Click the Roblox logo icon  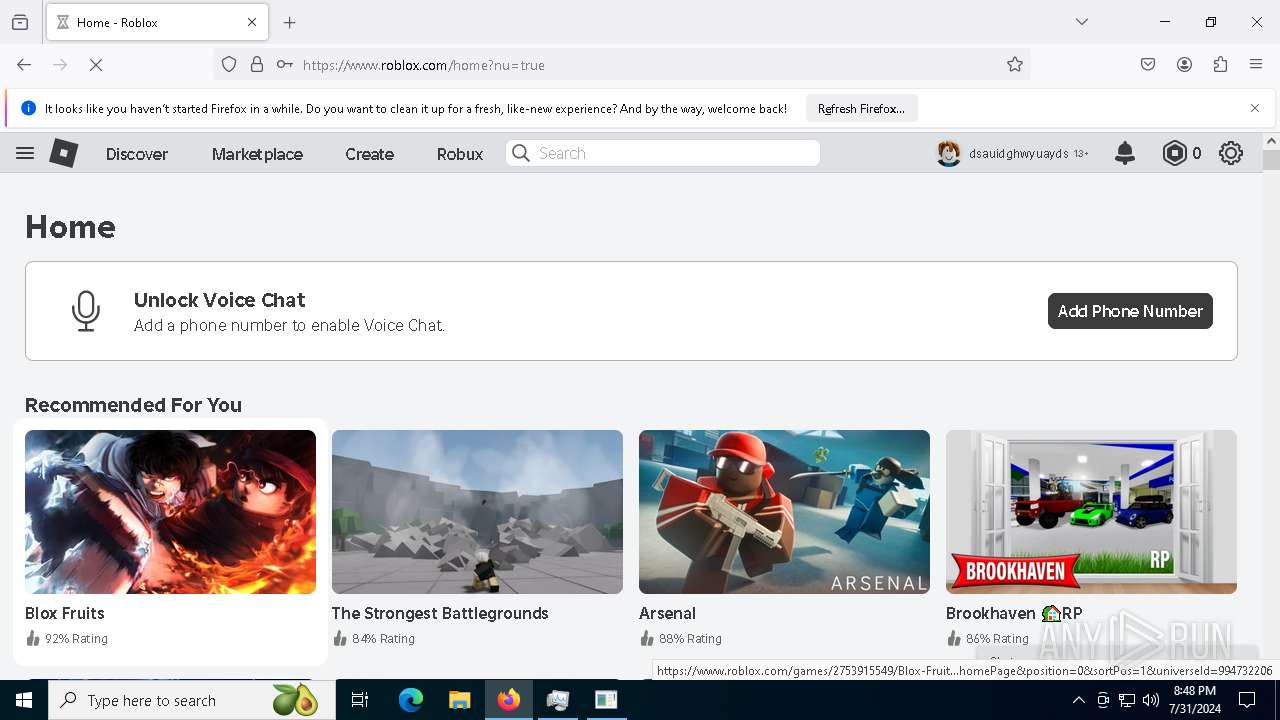coord(64,153)
